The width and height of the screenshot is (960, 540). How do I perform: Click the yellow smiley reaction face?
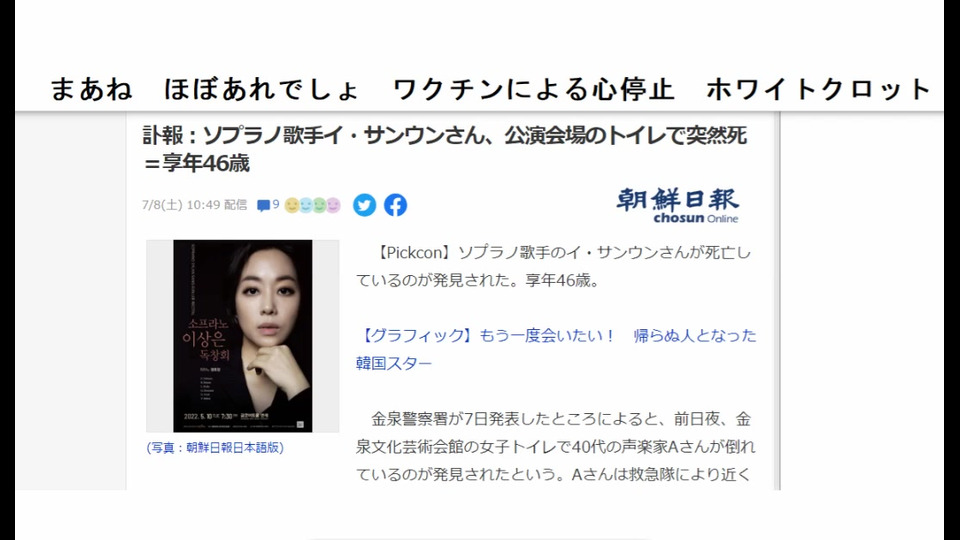pos(292,205)
